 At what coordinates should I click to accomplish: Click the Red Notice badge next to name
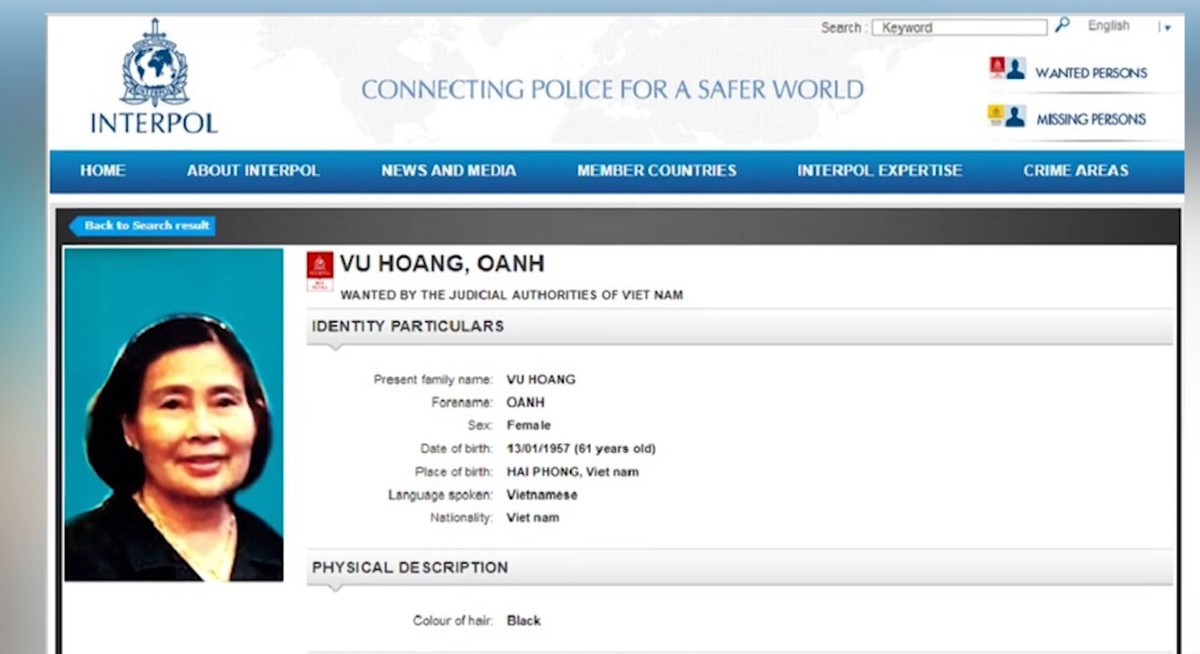click(x=320, y=271)
